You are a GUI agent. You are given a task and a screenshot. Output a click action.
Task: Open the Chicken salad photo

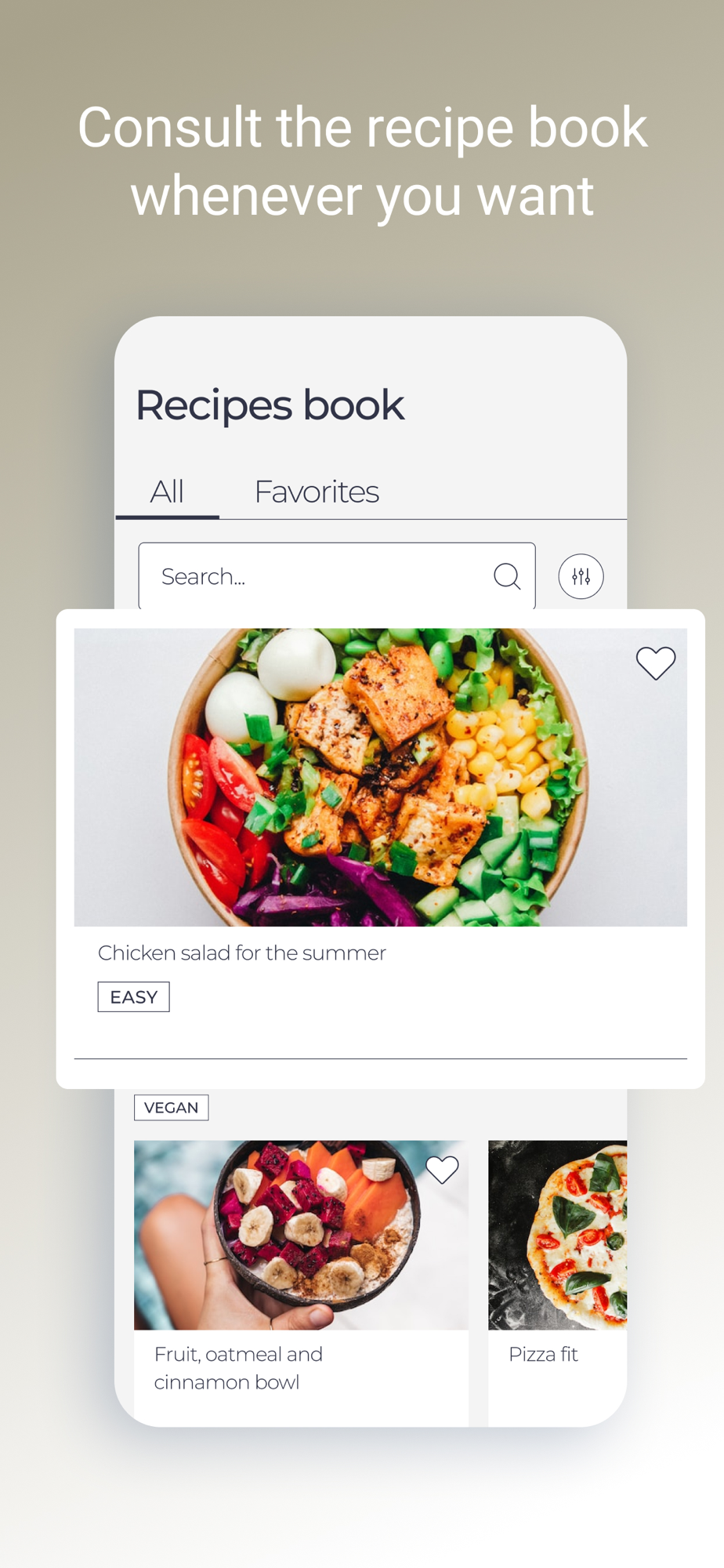tap(381, 777)
